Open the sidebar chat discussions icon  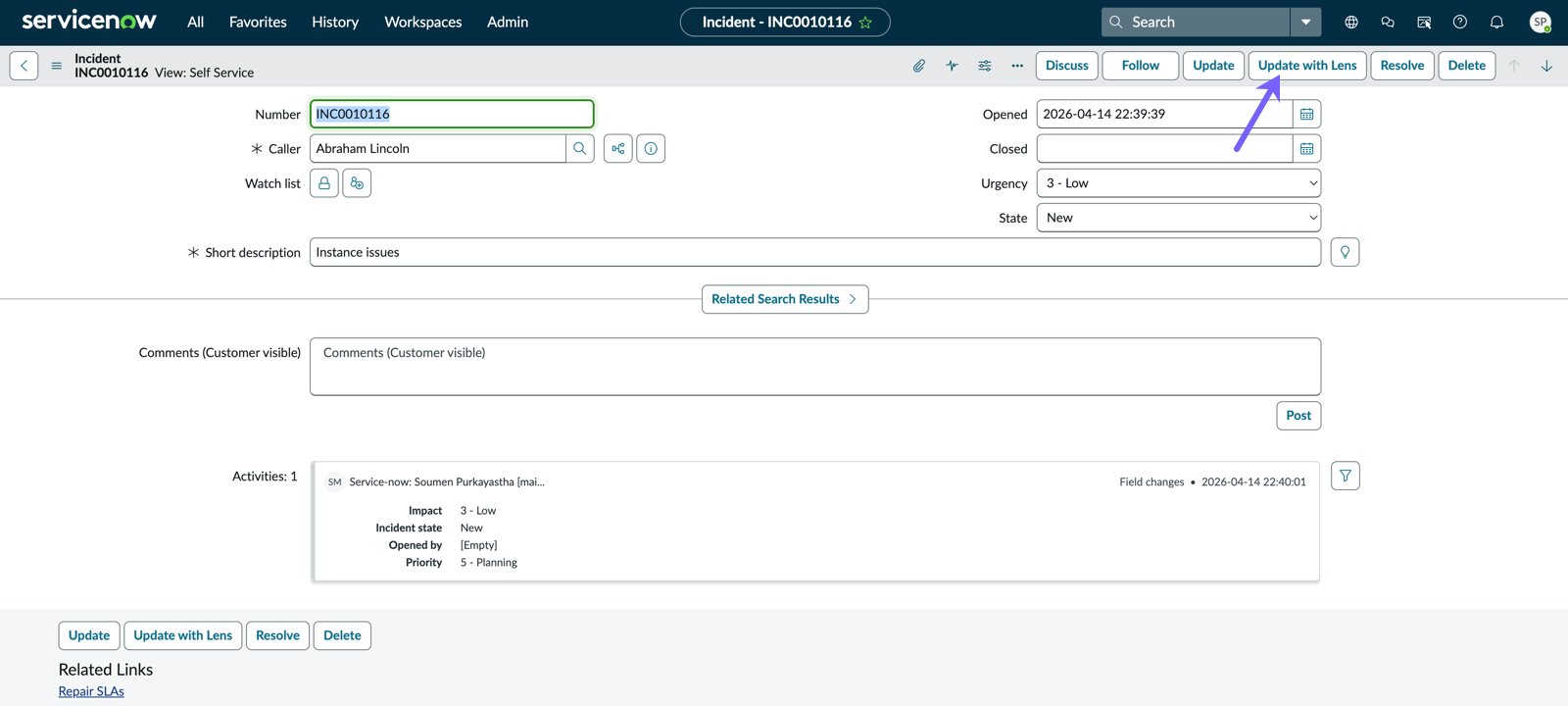click(x=1388, y=22)
